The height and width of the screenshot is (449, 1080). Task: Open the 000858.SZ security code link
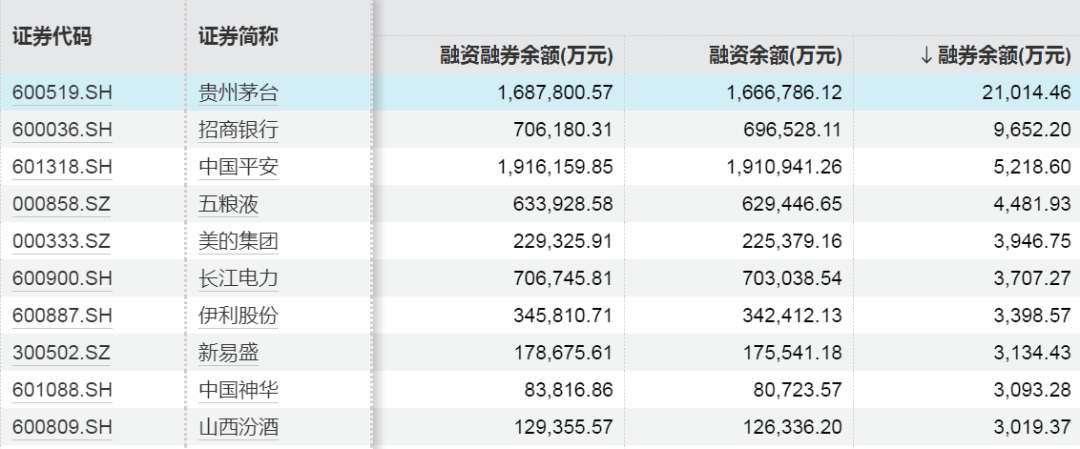[62, 205]
